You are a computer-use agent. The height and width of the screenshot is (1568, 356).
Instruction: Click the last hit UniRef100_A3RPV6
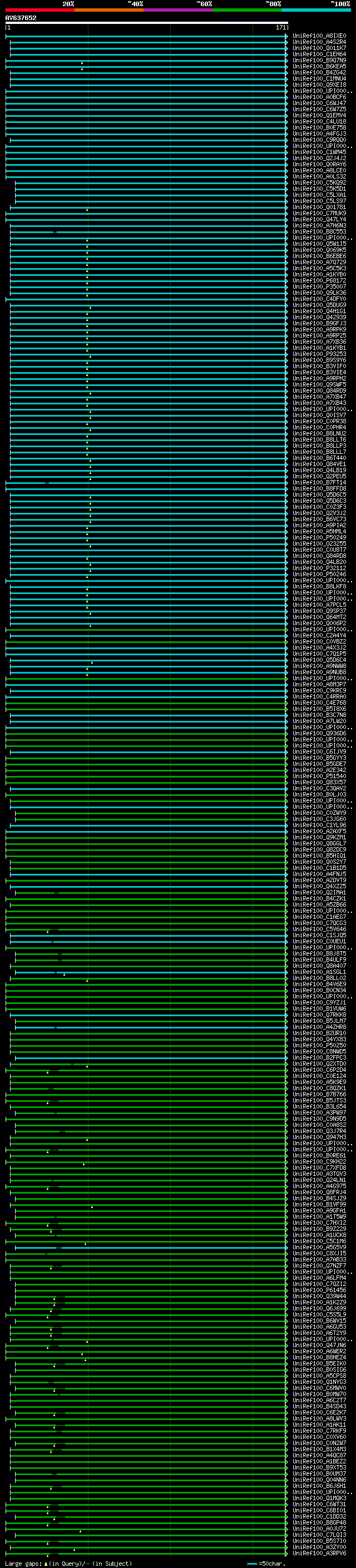[319, 1553]
